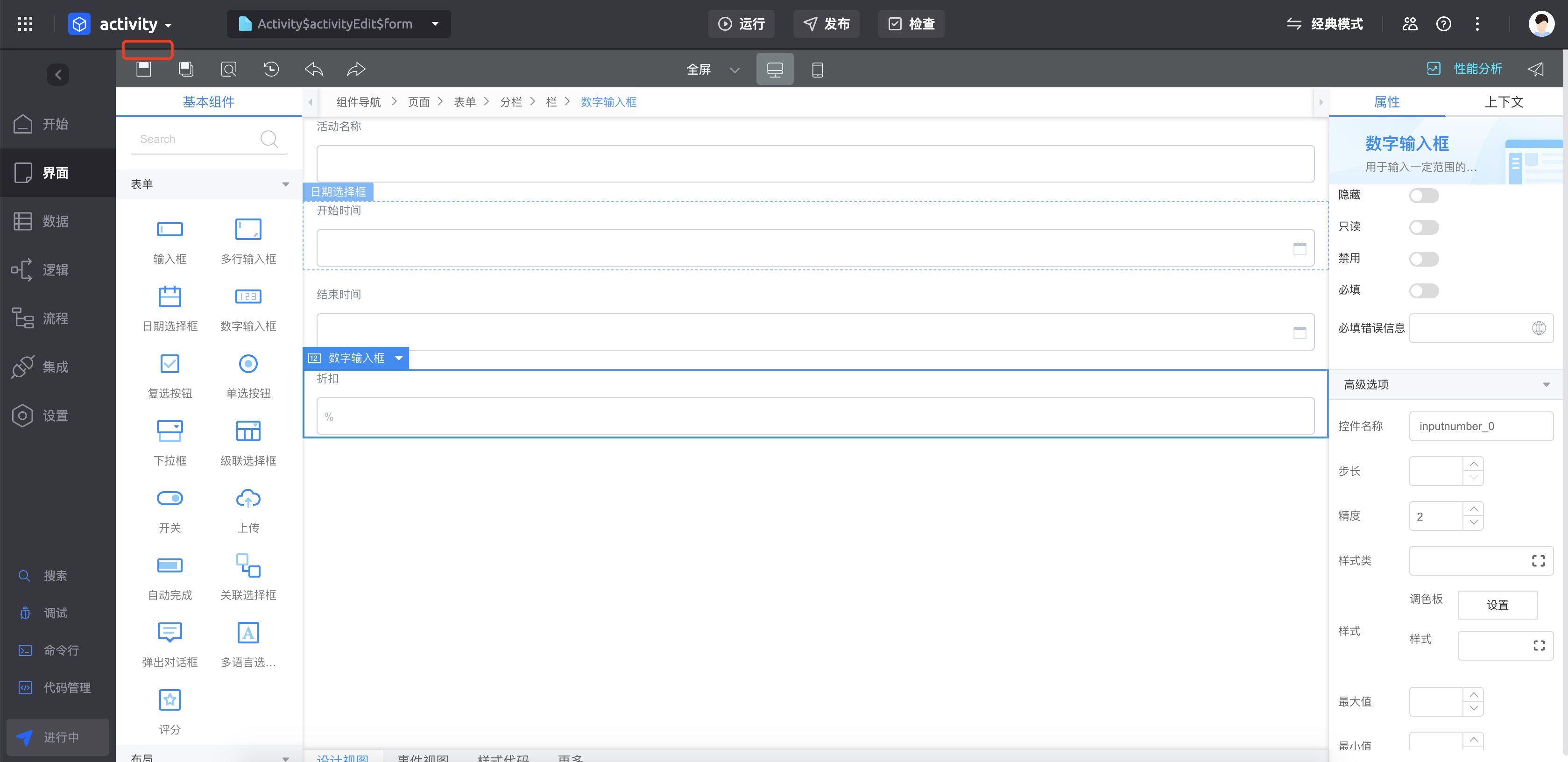Screen dimensions: 1568x762
Task: Click the 评分 rating component icon
Action: 170,700
